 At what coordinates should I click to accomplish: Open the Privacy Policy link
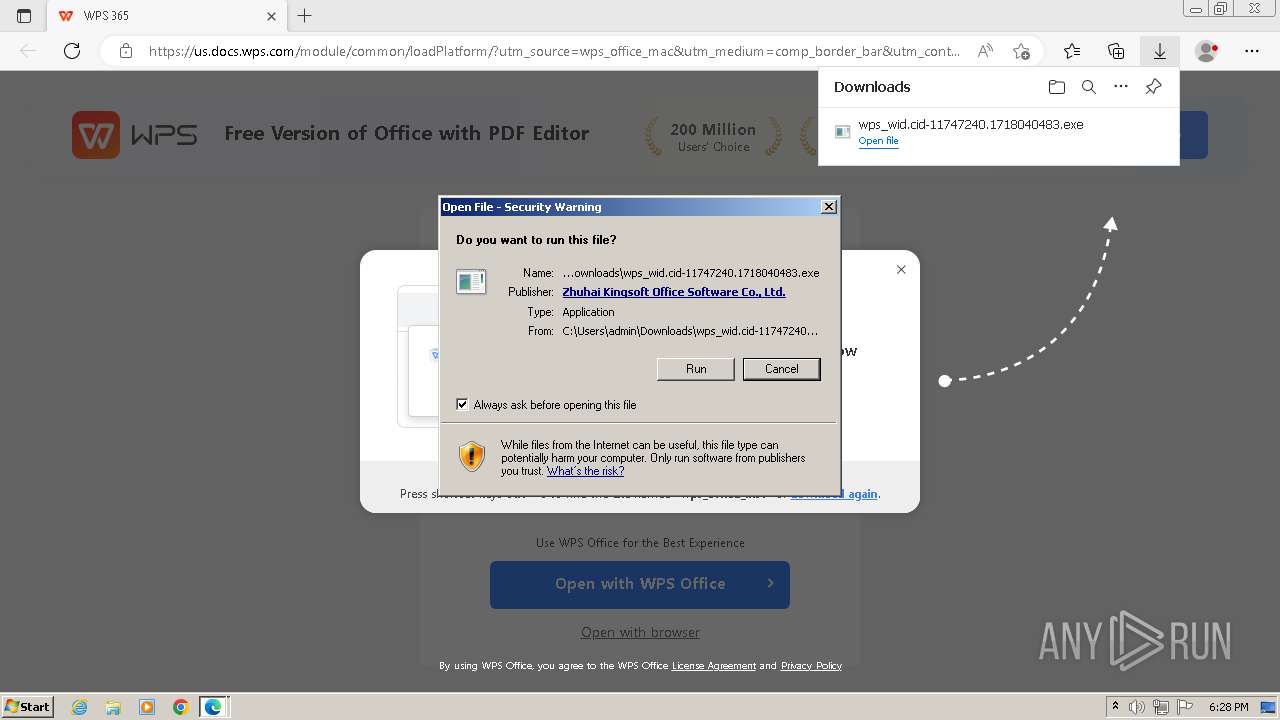[x=811, y=666]
